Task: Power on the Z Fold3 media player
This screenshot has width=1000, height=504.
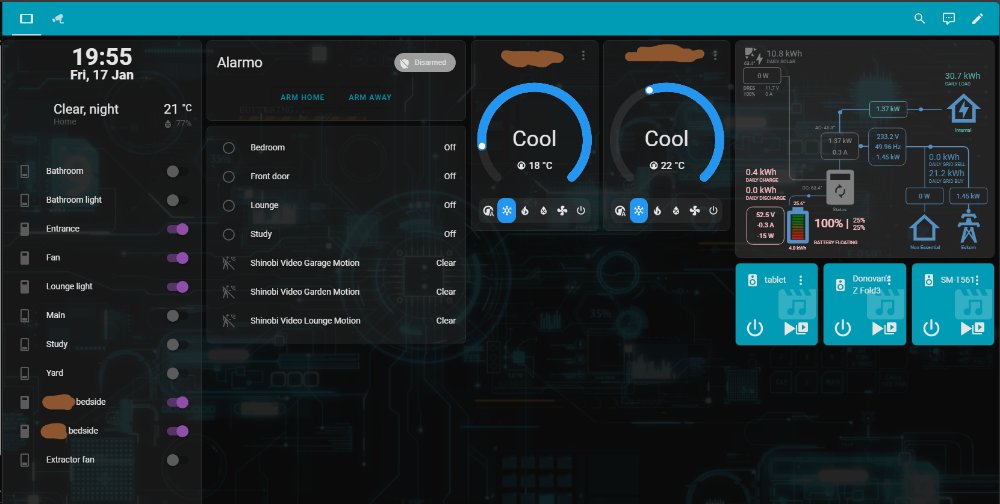Action: (x=843, y=329)
